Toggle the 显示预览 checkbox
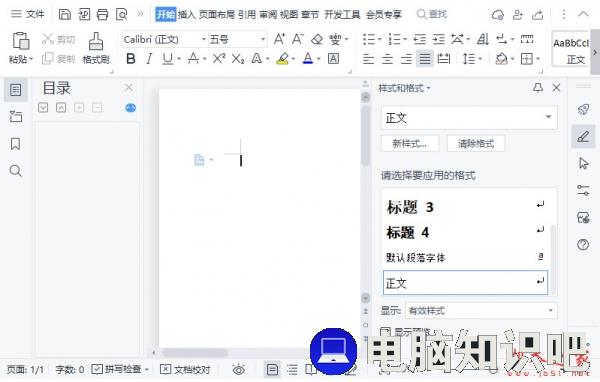 (x=385, y=331)
